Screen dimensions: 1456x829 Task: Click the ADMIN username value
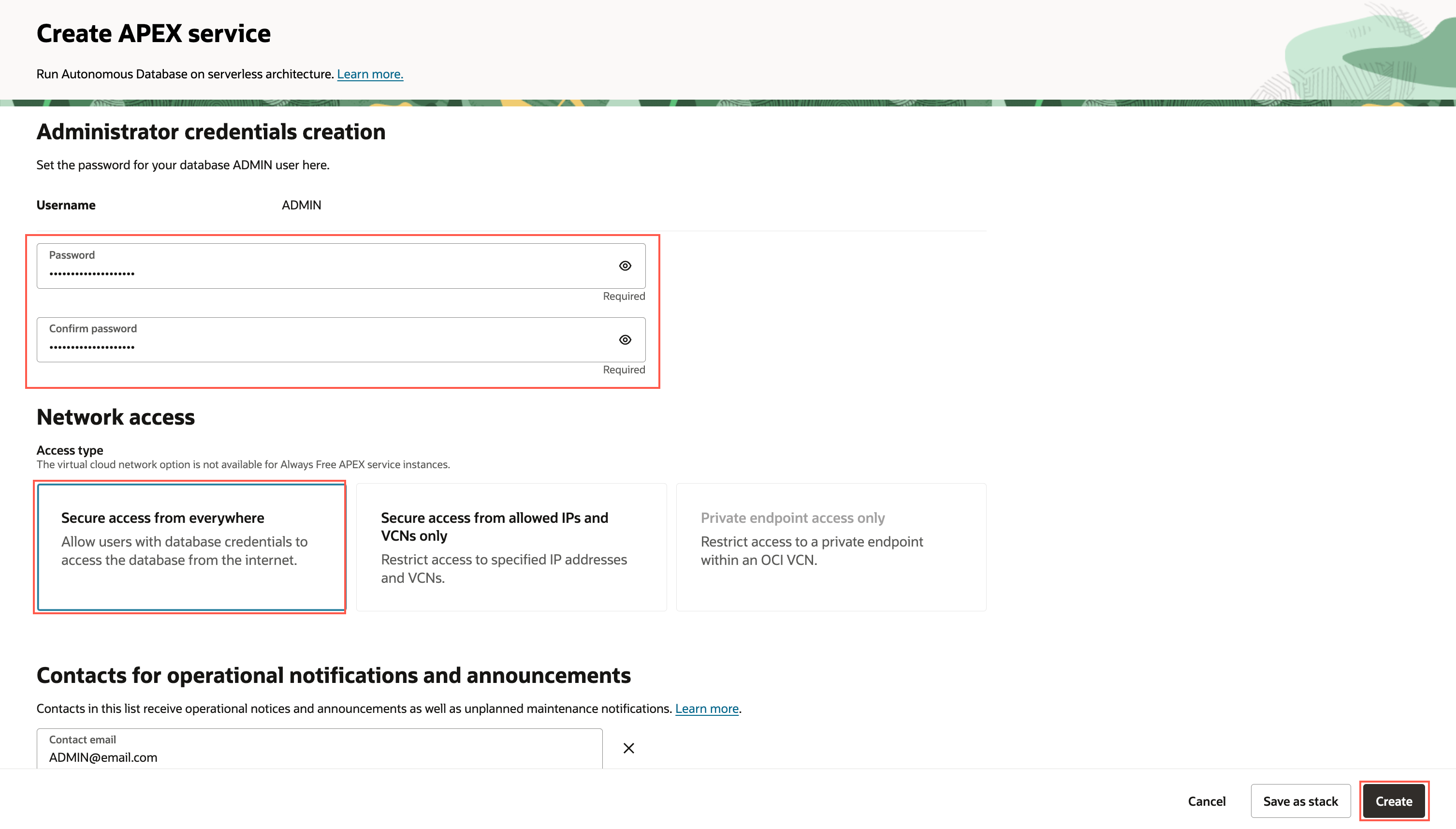[301, 205]
